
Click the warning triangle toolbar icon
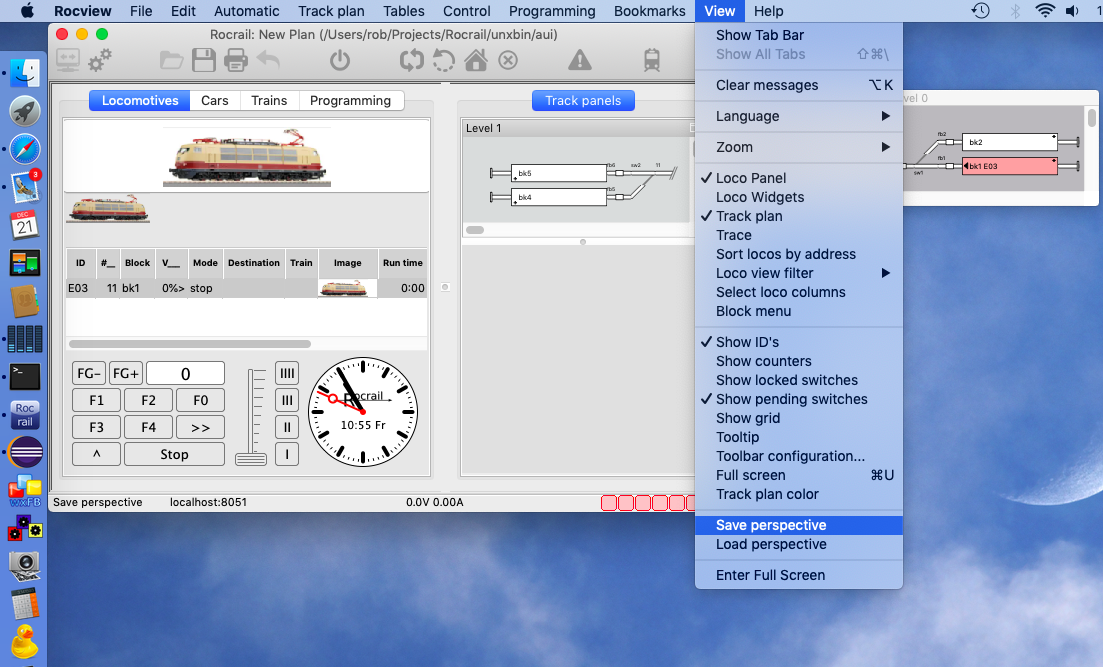pos(579,61)
